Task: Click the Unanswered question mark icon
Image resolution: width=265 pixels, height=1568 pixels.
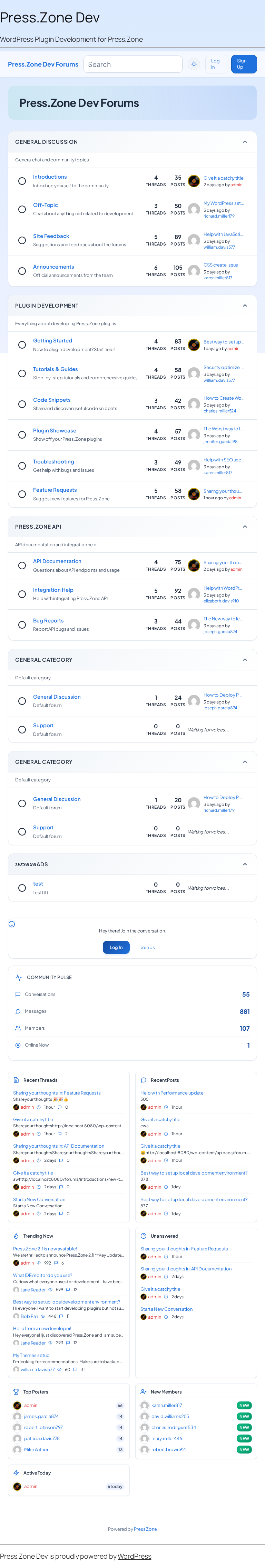Action: click(144, 1236)
